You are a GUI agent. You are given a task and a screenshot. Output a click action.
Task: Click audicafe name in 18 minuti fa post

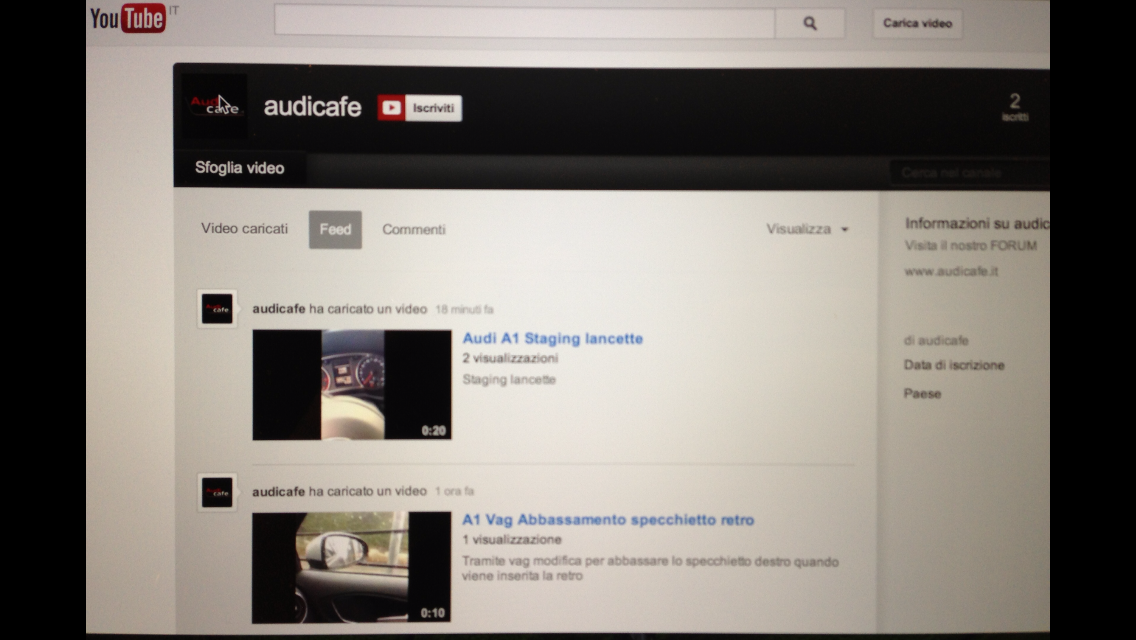tap(278, 309)
